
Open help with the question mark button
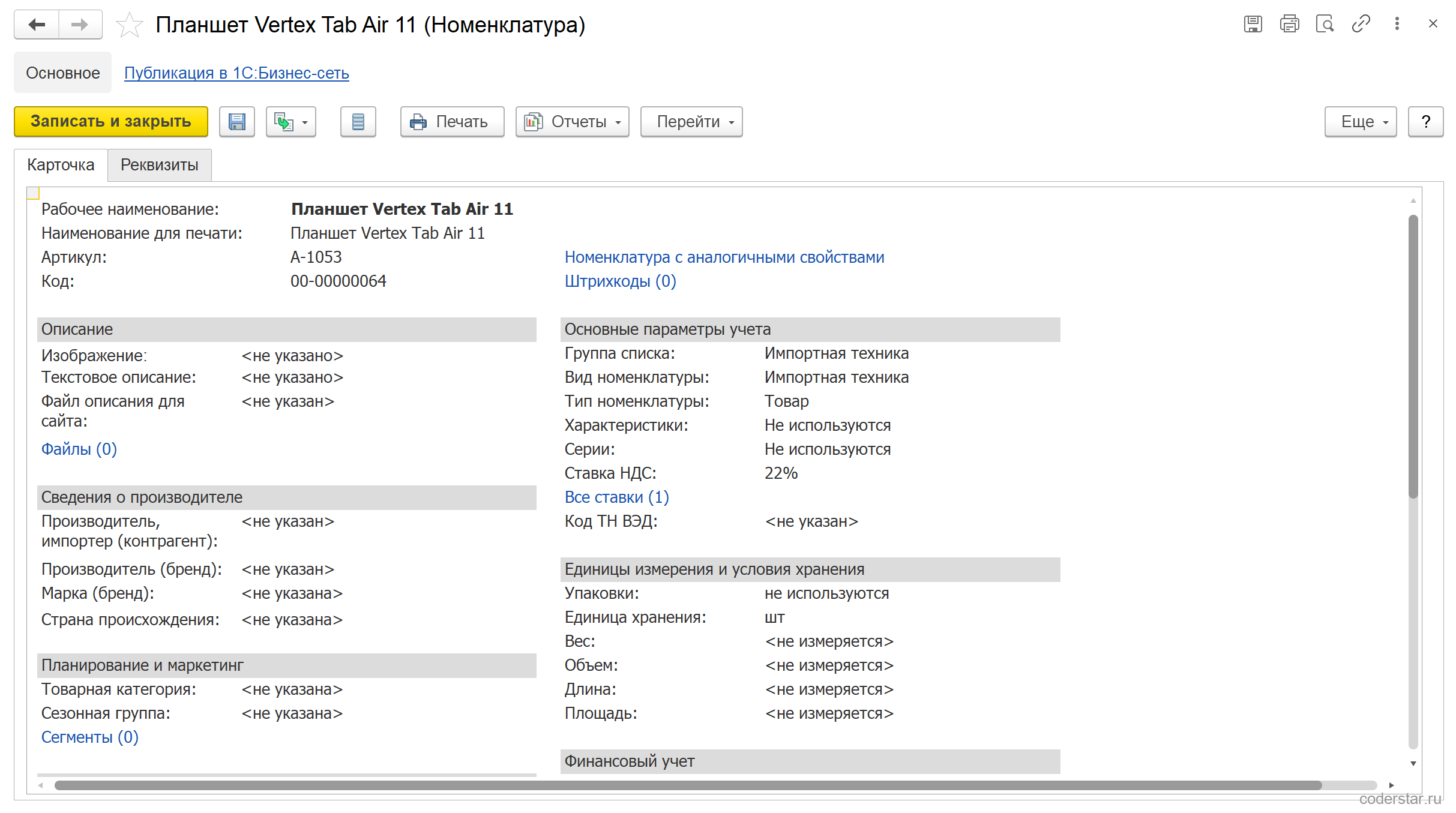[1425, 122]
